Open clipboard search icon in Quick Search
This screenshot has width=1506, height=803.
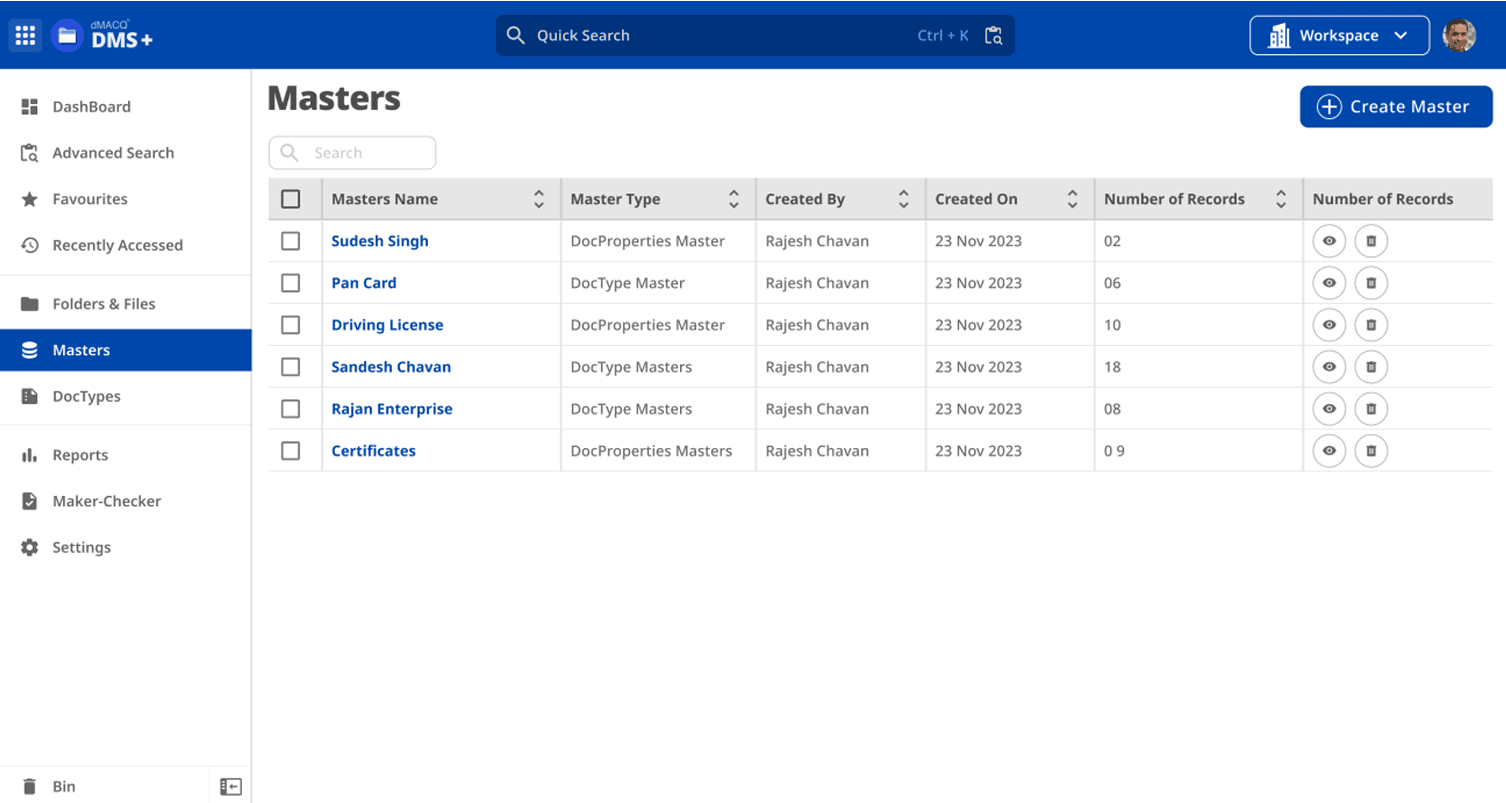[x=993, y=36]
